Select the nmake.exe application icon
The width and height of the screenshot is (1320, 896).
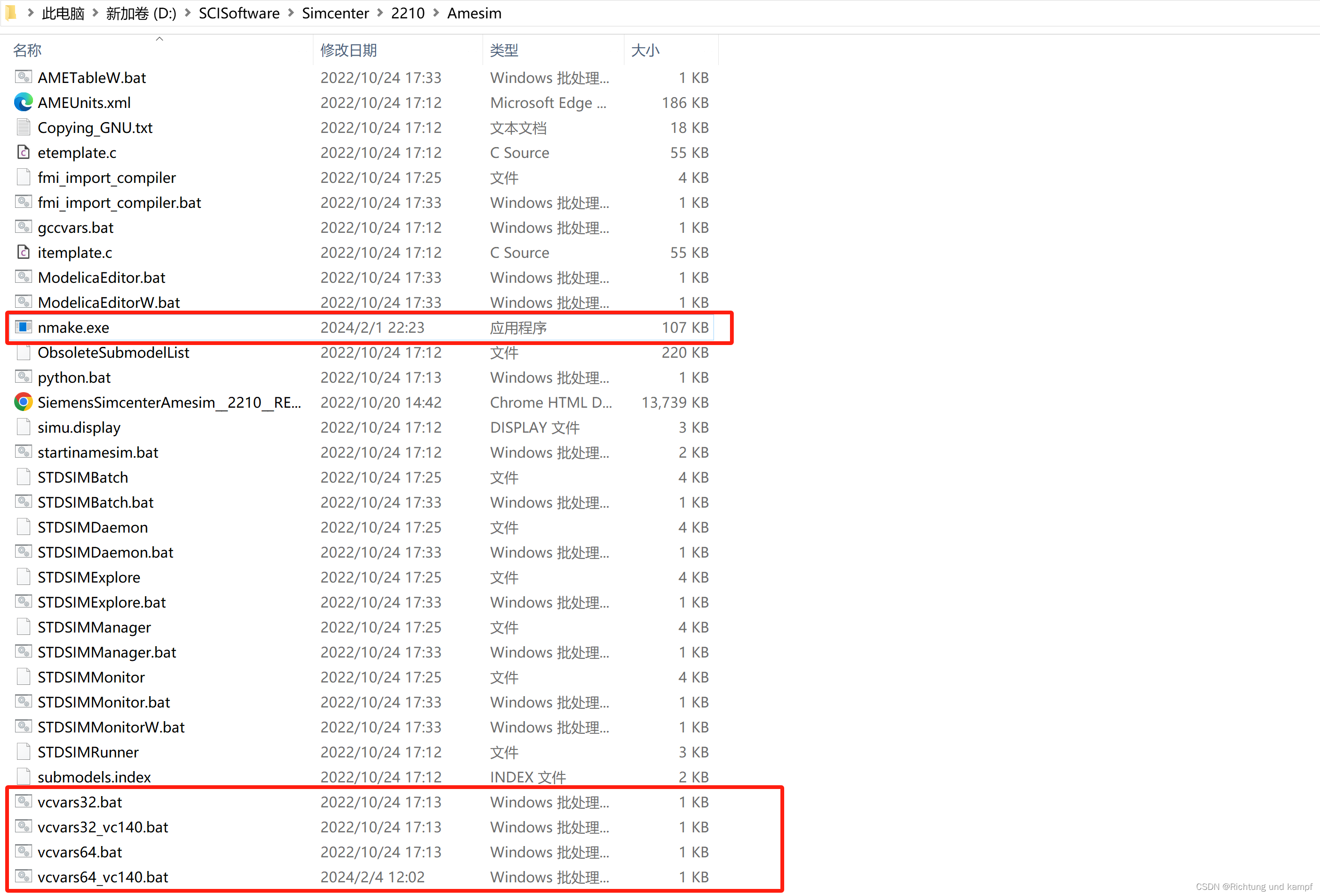tap(23, 327)
